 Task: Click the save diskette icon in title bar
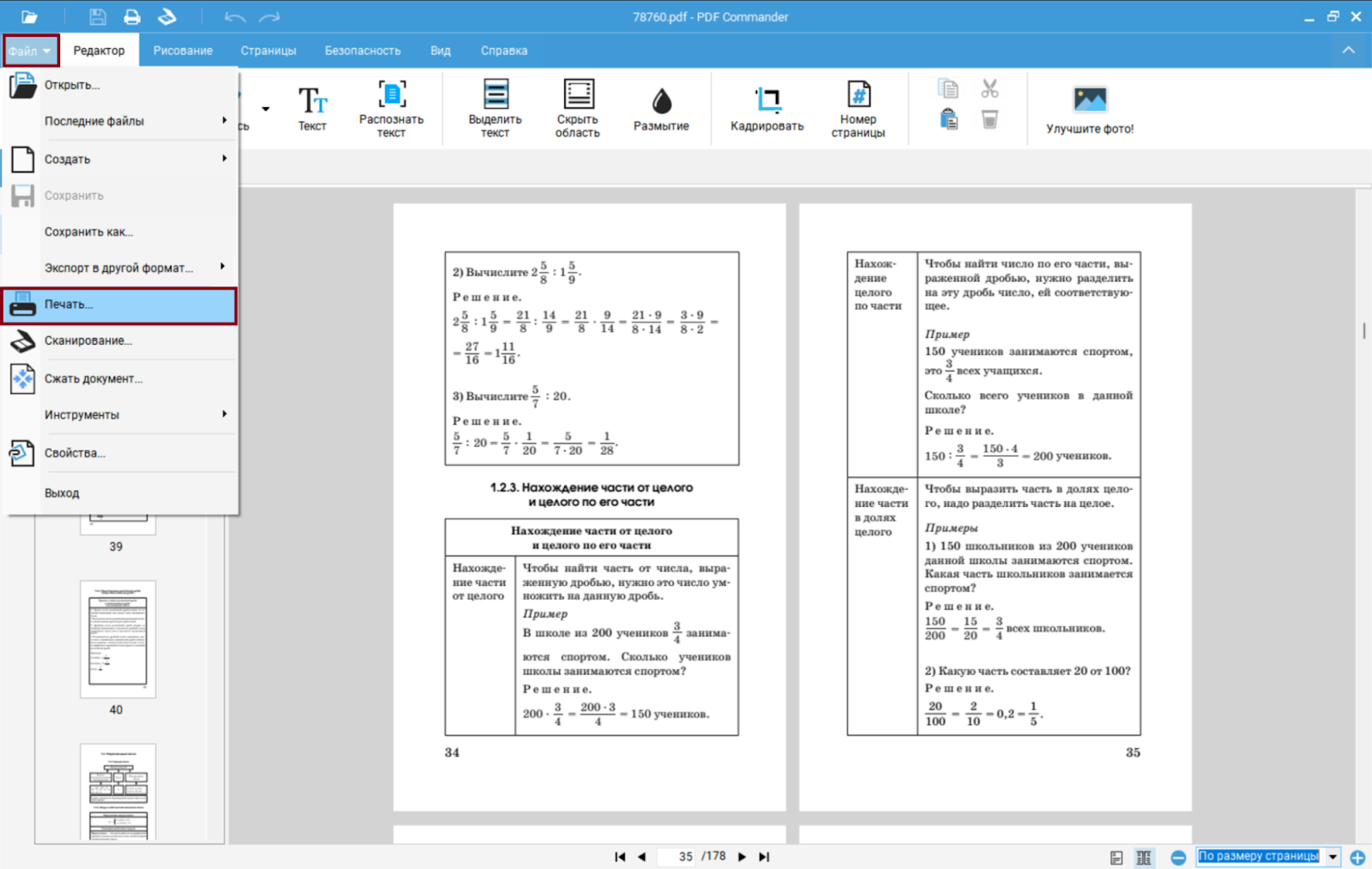point(97,16)
